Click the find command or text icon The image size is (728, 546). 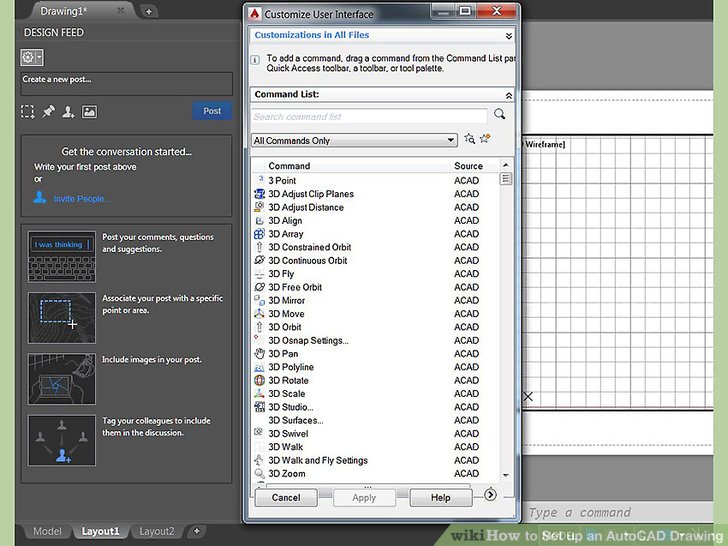pos(470,138)
